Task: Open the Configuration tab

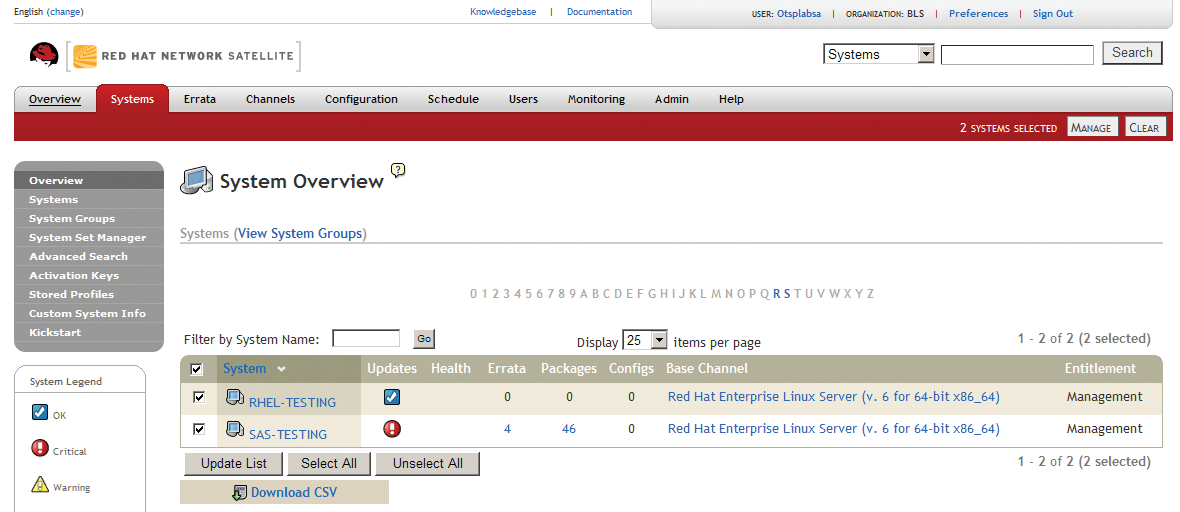Action: coord(361,99)
